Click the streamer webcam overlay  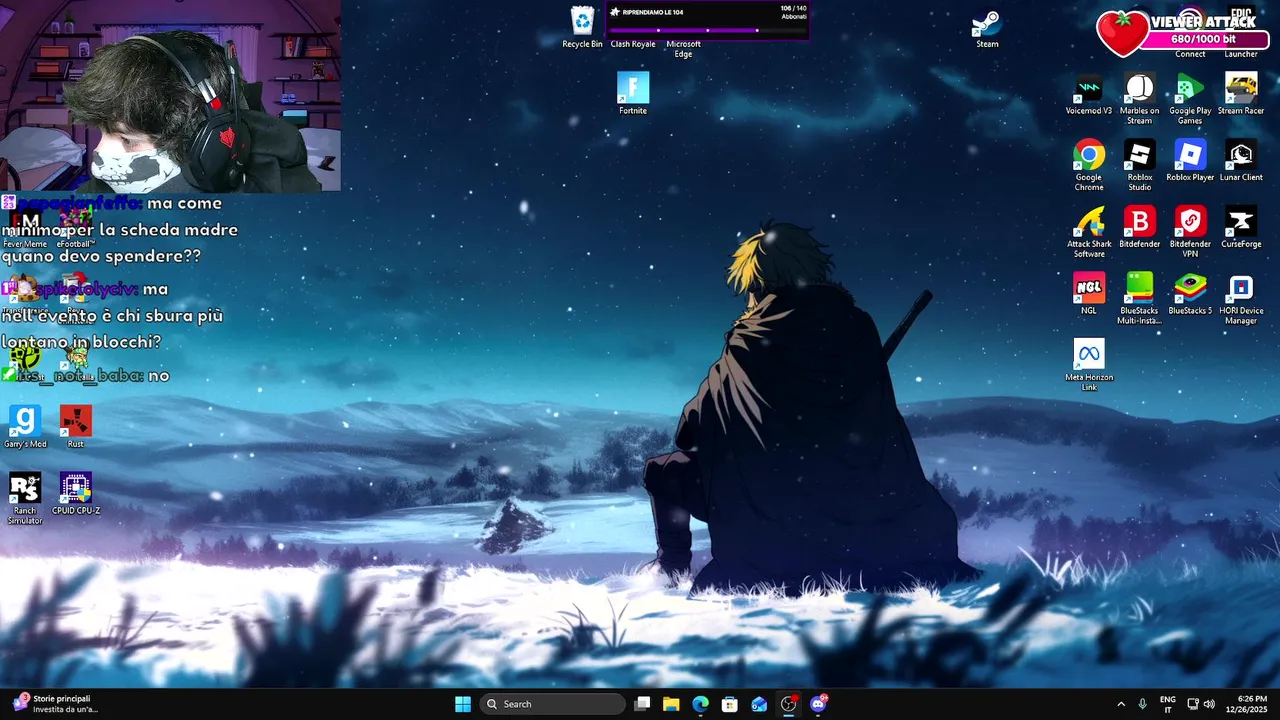pos(170,95)
